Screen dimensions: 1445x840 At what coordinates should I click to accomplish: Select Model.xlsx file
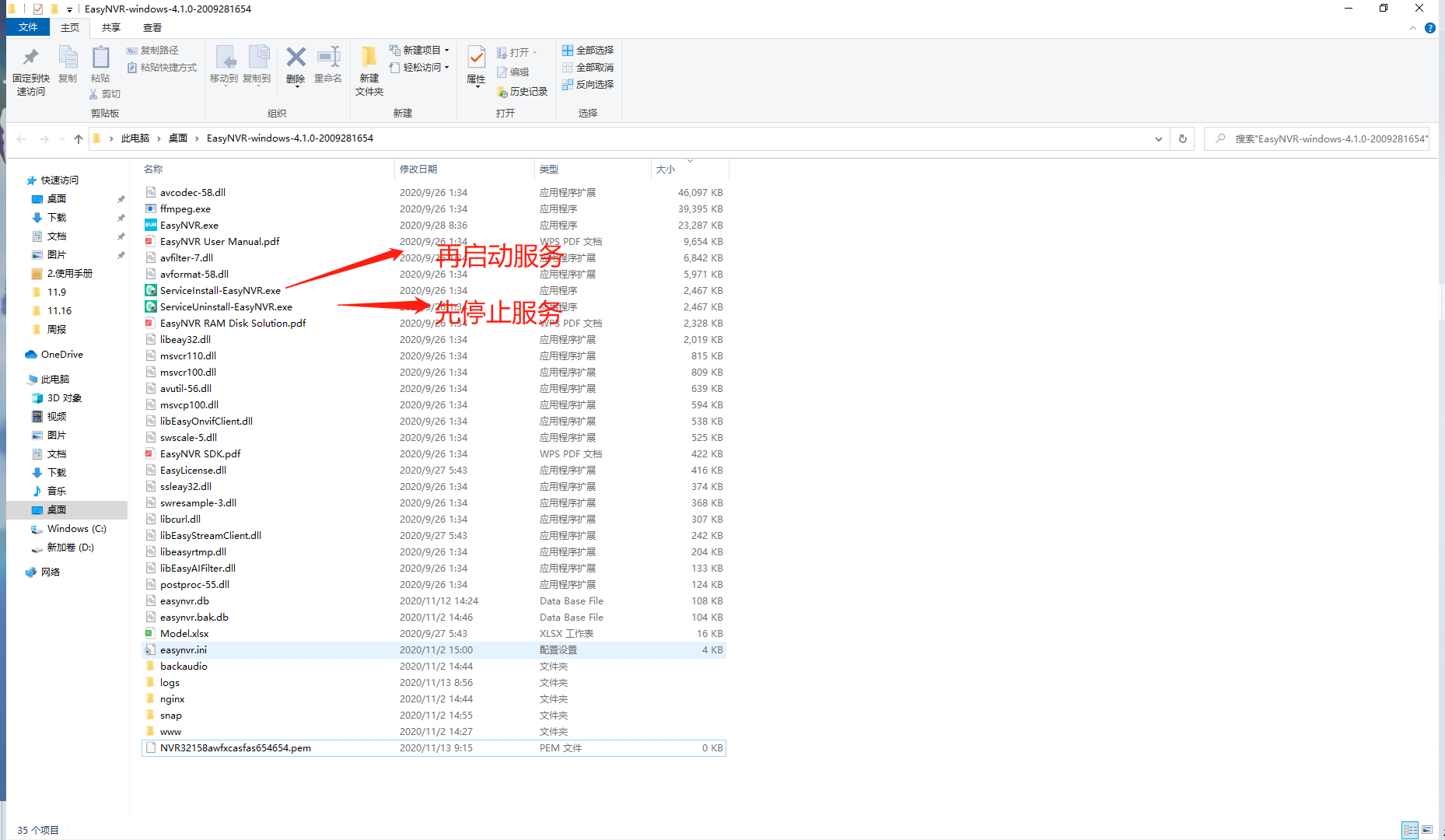point(184,634)
